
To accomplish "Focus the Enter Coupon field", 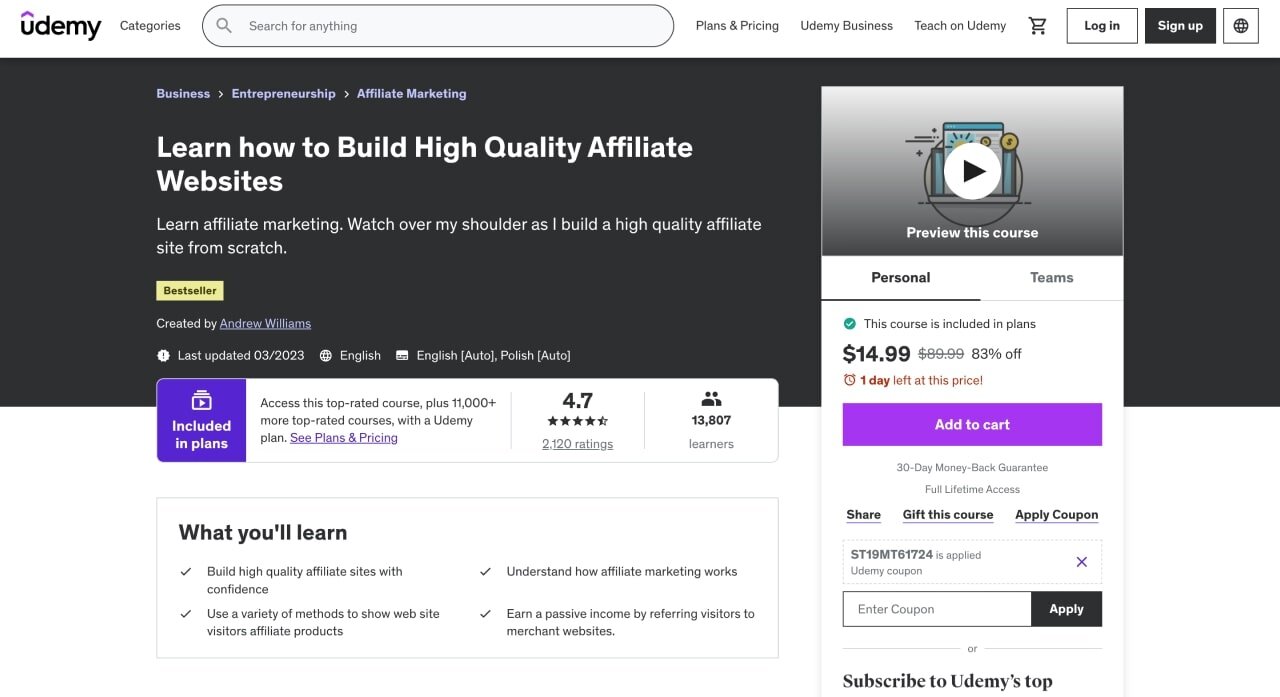I will tap(937, 609).
